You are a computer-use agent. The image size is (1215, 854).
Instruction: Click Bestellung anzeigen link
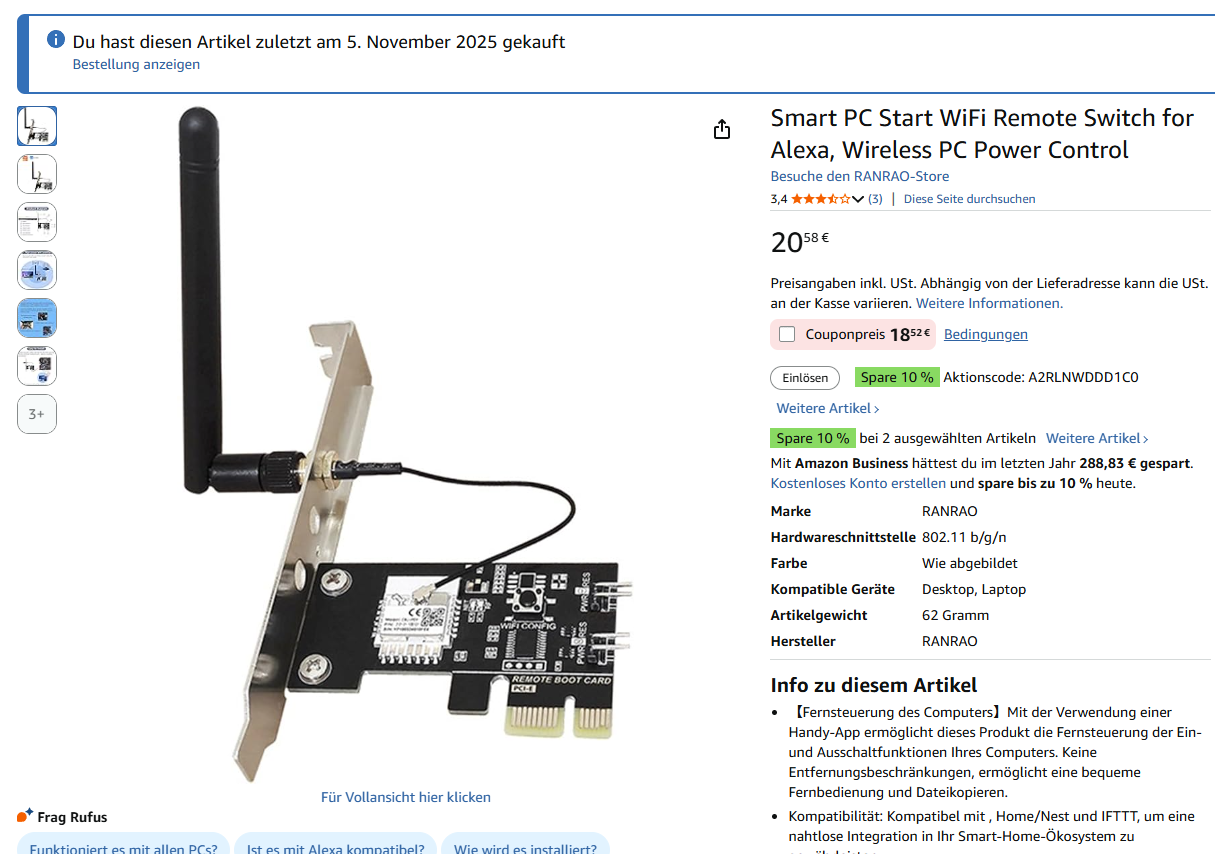136,64
